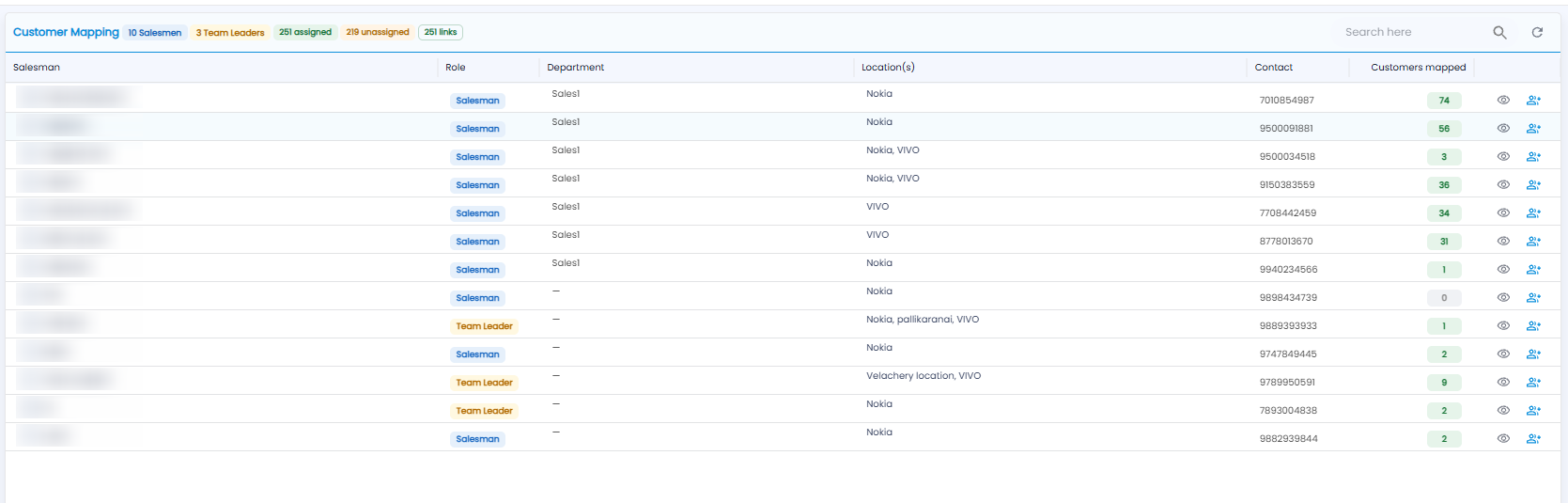
Task: Click the Customer Mapping title
Action: [x=66, y=32]
